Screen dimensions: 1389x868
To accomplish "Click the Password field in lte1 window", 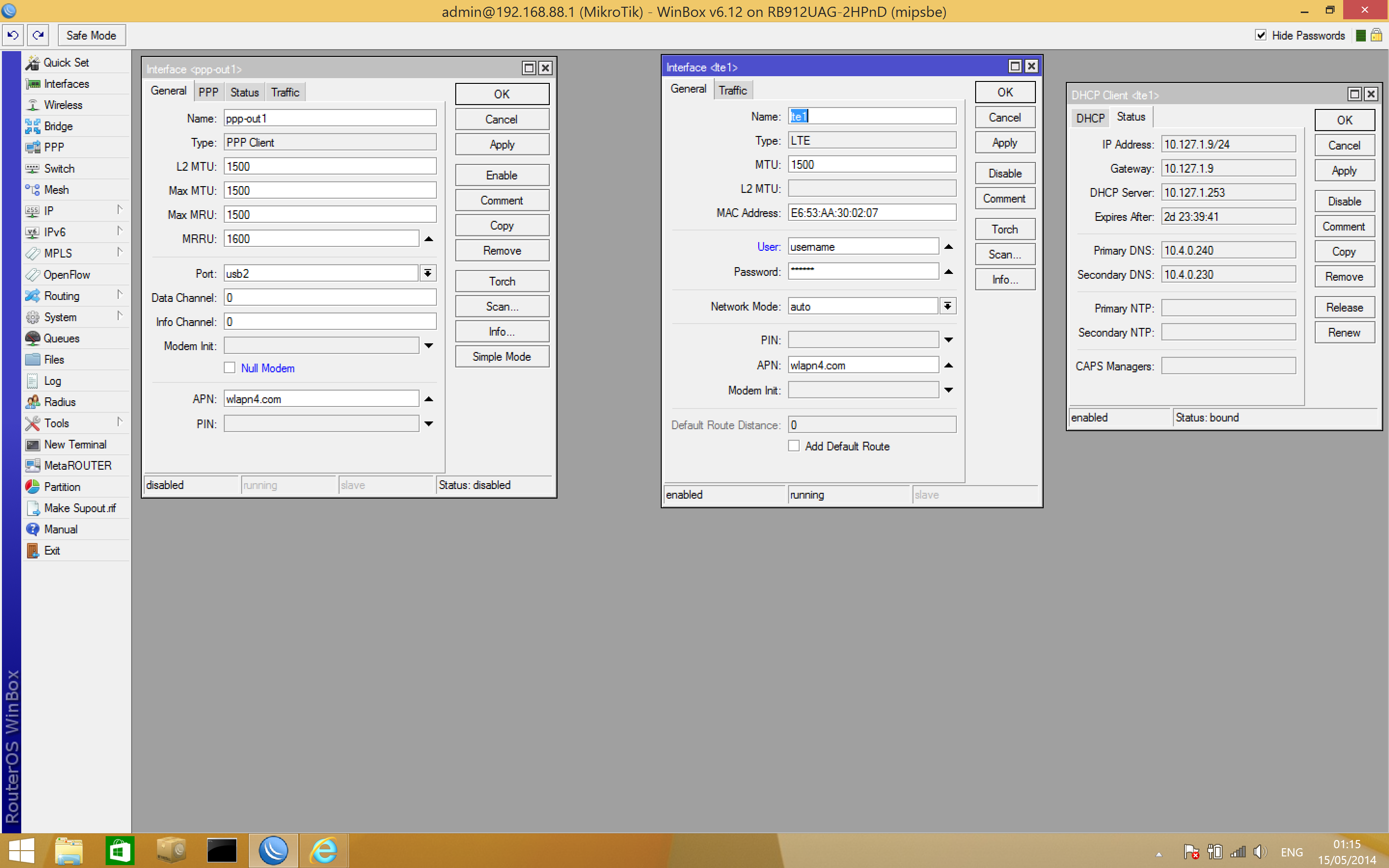I will (863, 271).
